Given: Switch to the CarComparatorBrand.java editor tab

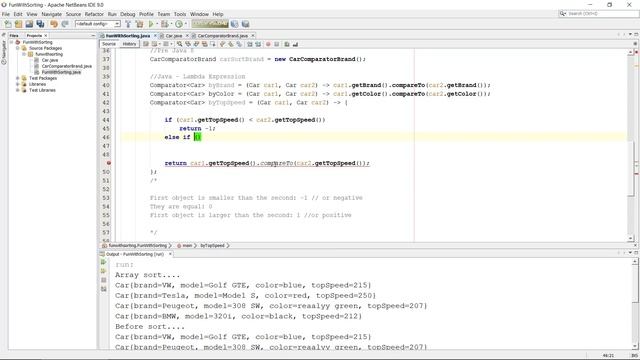Looking at the screenshot, I should pyautogui.click(x=222, y=36).
